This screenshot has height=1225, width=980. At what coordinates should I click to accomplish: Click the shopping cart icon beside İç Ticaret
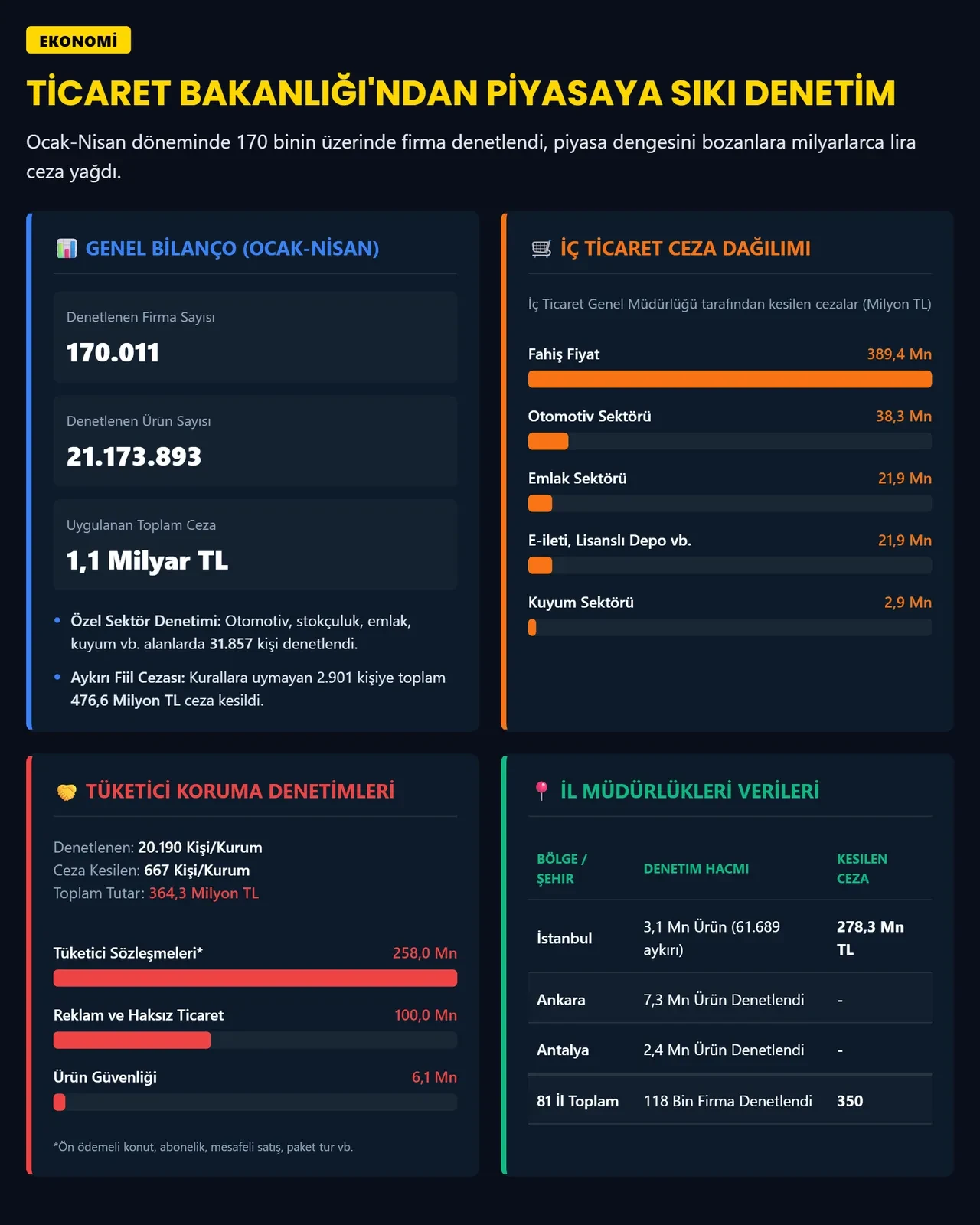(541, 248)
